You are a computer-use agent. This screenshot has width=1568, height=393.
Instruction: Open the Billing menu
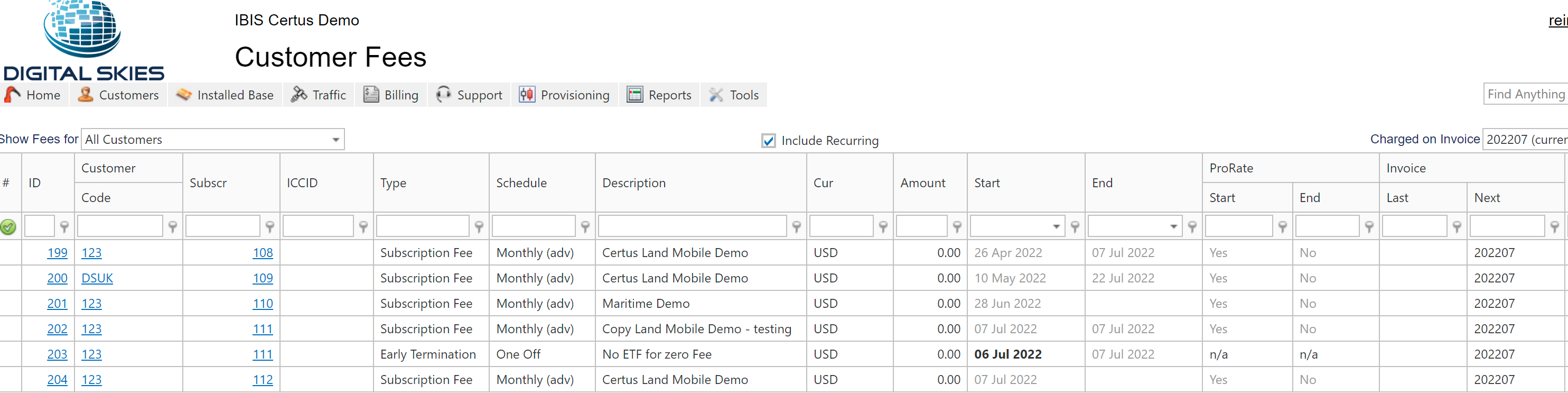(391, 95)
